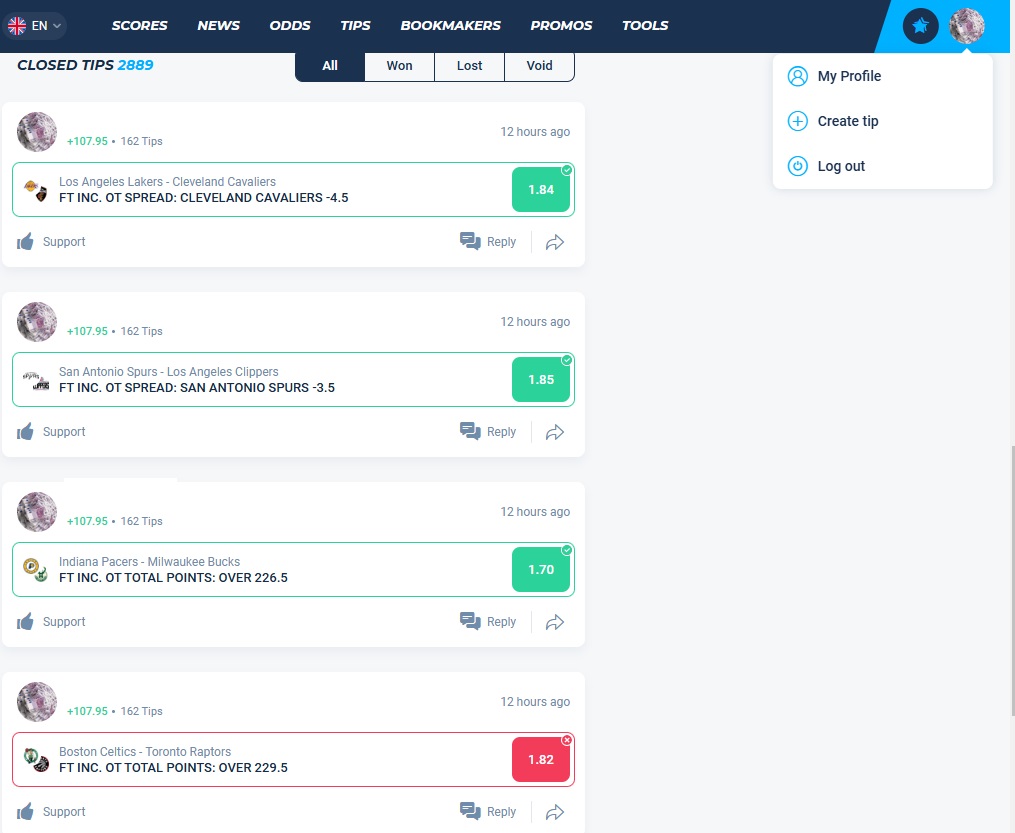Click share arrow on Celtics-Raptors tip
Screen dimensions: 1015x833
(555, 812)
